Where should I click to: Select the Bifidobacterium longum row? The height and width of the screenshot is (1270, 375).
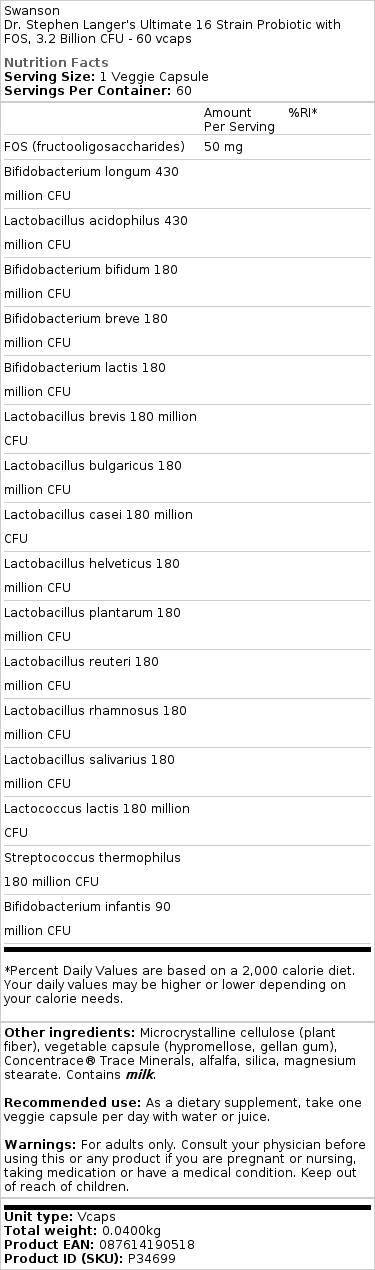click(x=187, y=184)
